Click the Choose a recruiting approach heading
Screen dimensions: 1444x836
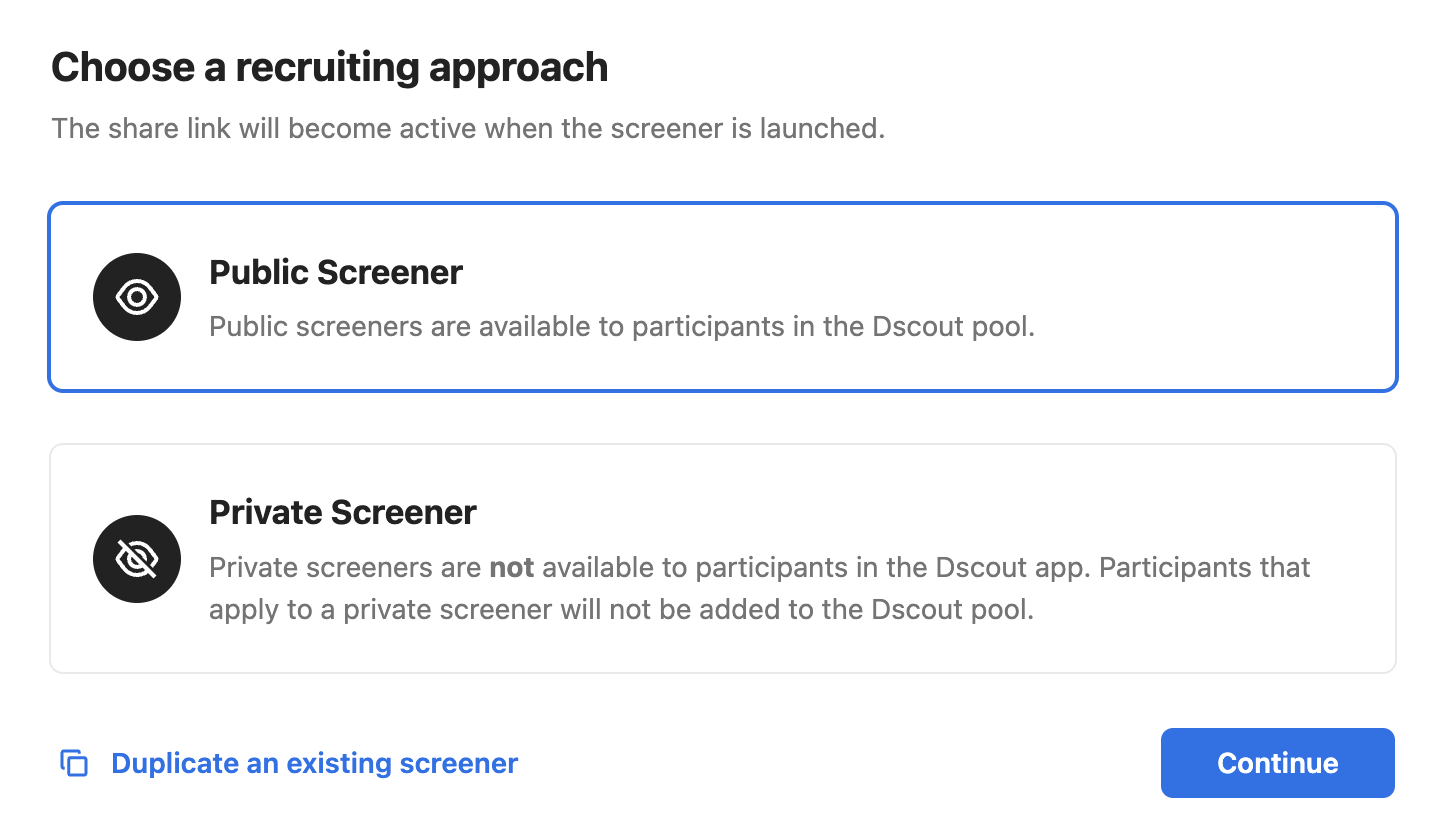(x=330, y=67)
